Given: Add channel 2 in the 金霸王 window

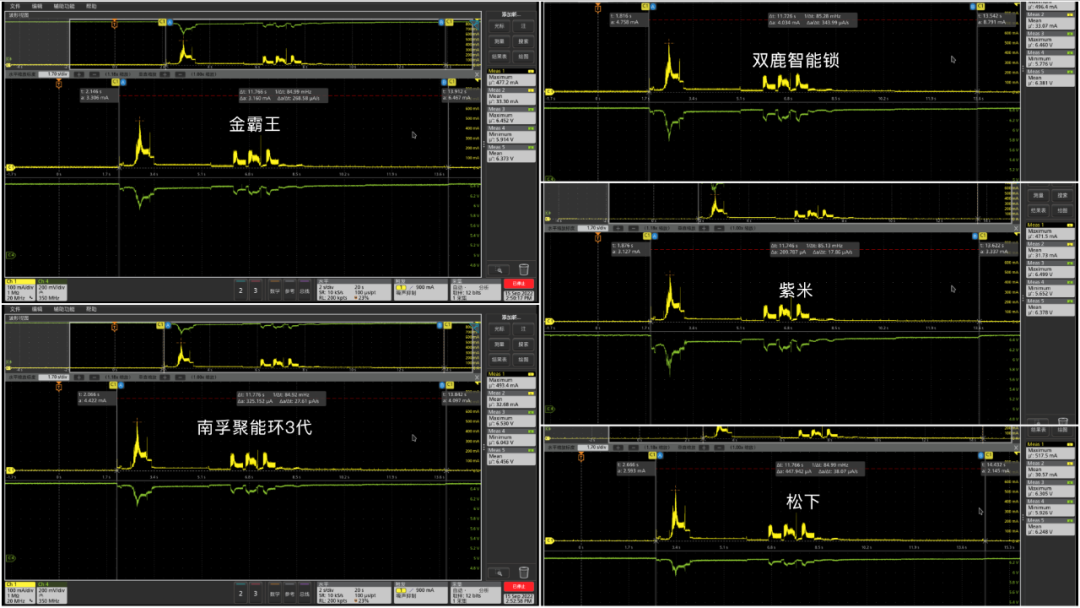Looking at the screenshot, I should click(240, 291).
